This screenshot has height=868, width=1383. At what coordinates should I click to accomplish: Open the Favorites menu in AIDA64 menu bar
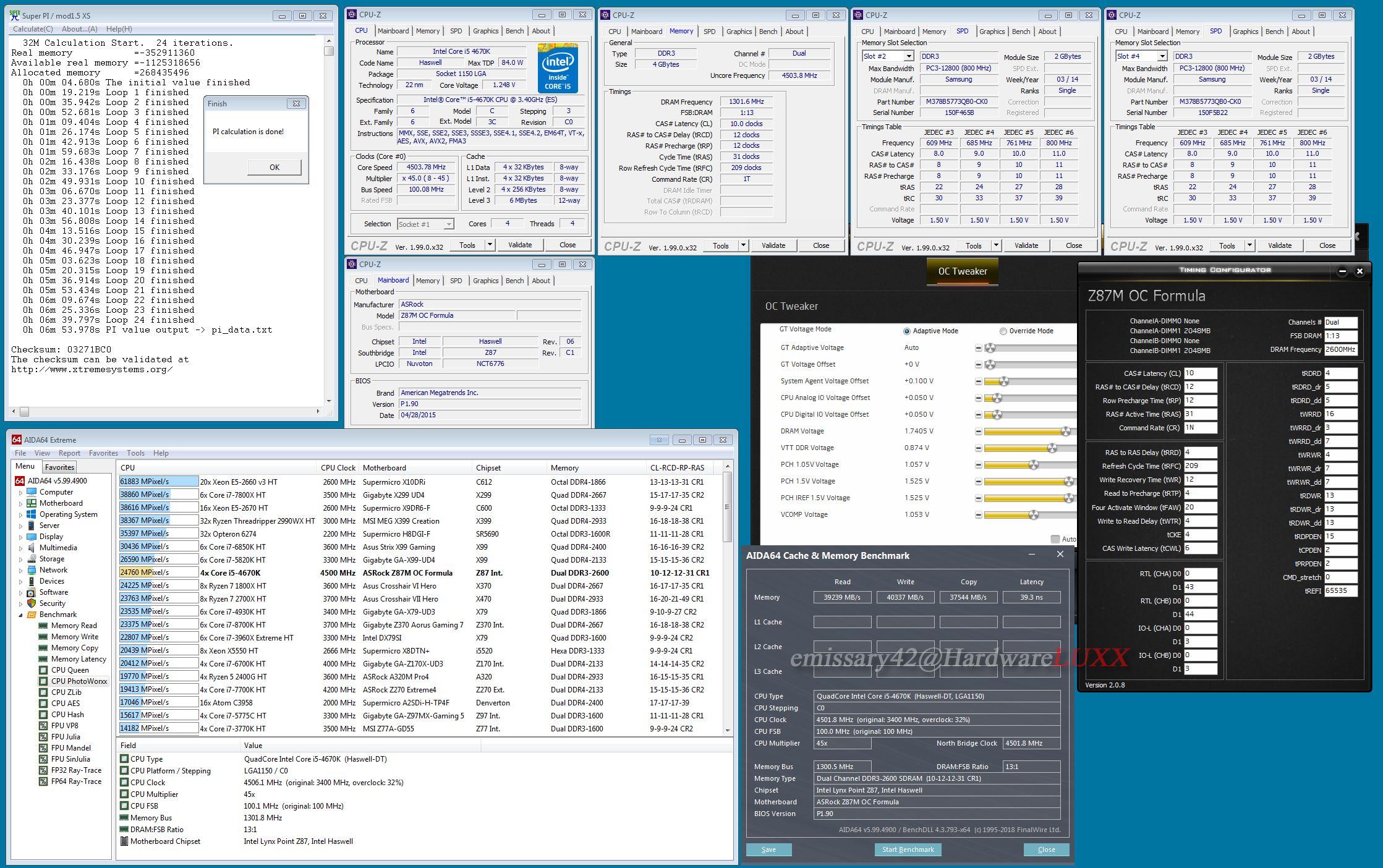pos(103,453)
